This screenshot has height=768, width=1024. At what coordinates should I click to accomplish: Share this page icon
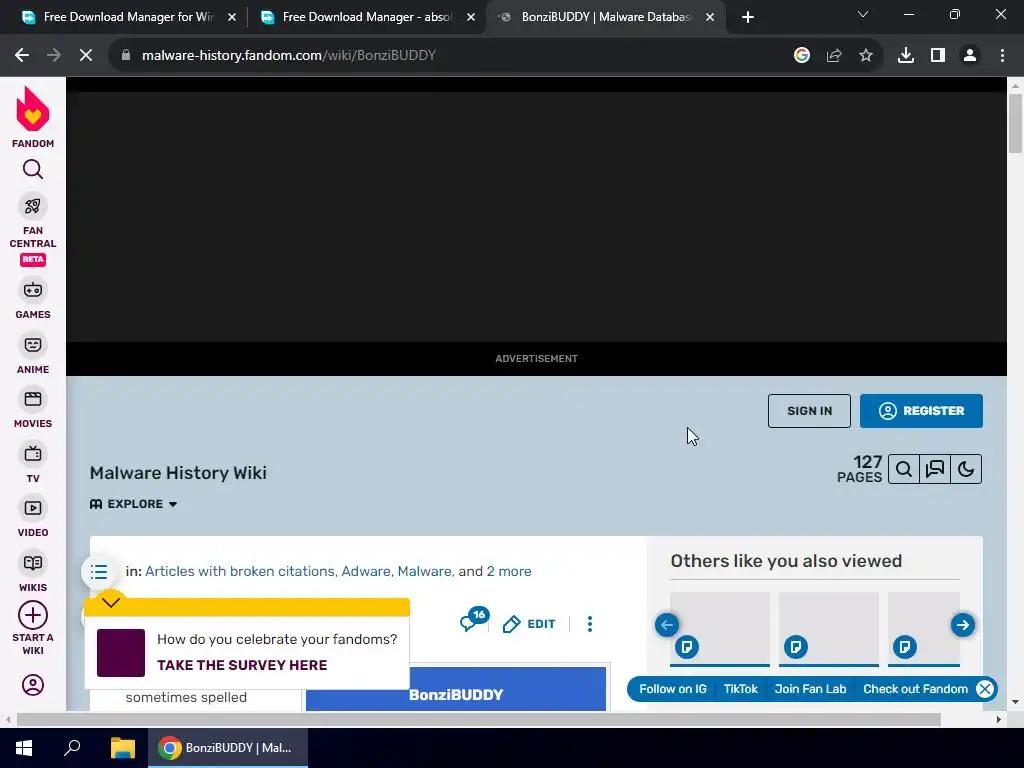pyautogui.click(x=834, y=56)
